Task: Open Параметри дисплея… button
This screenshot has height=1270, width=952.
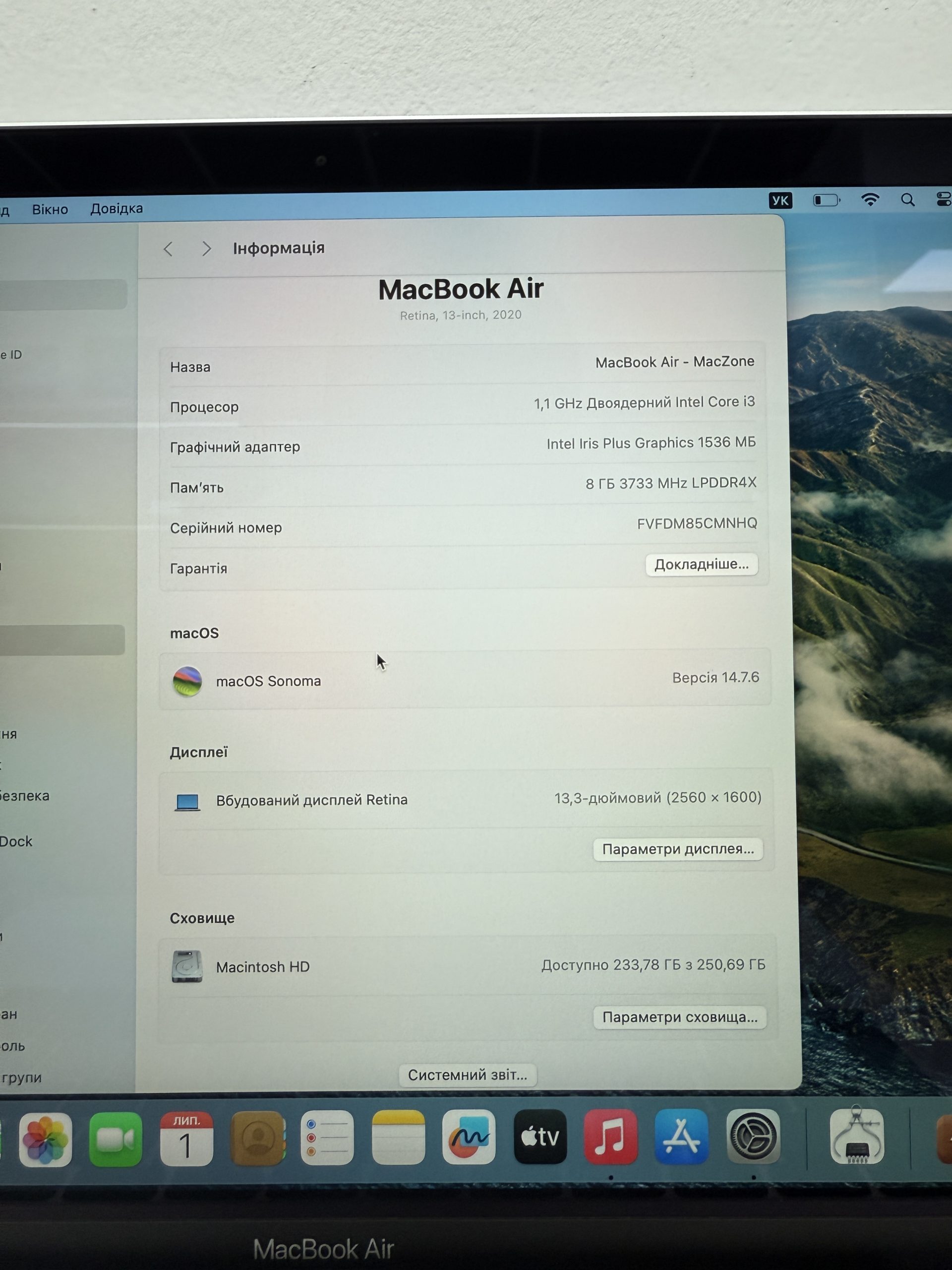Action: pos(678,849)
